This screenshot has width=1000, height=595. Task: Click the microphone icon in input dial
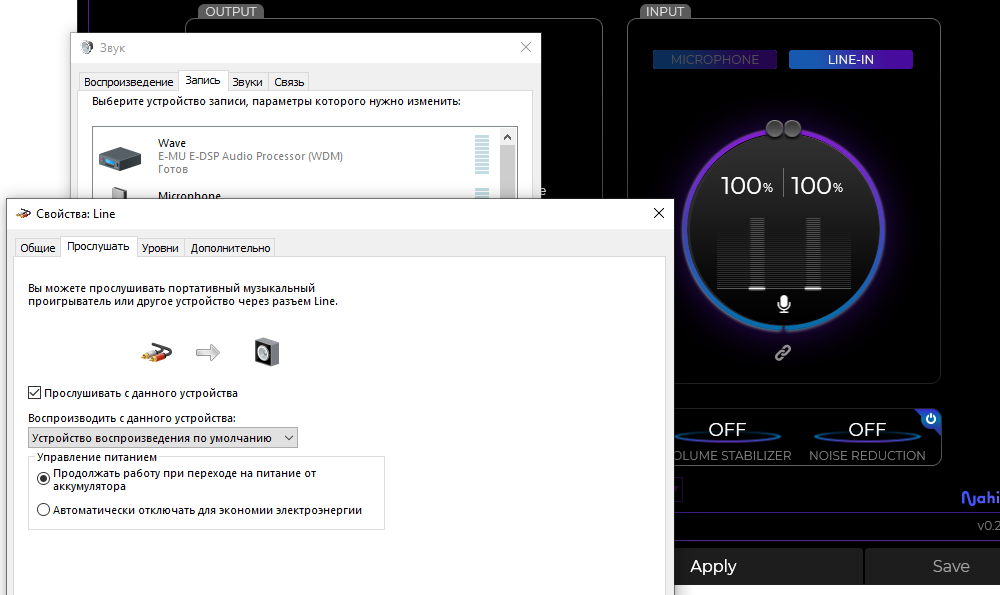[784, 304]
